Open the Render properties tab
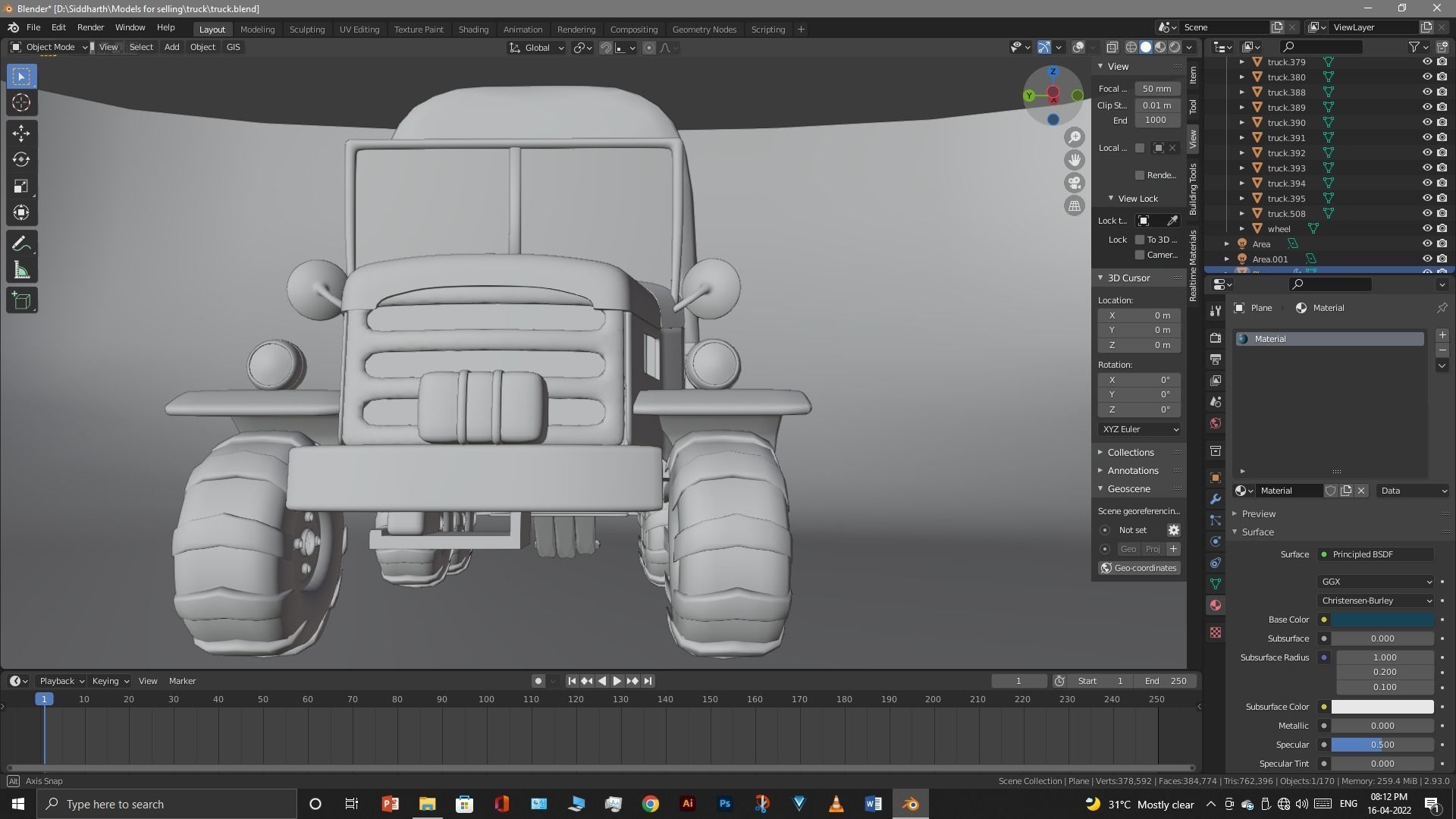The width and height of the screenshot is (1456, 819). [1216, 337]
